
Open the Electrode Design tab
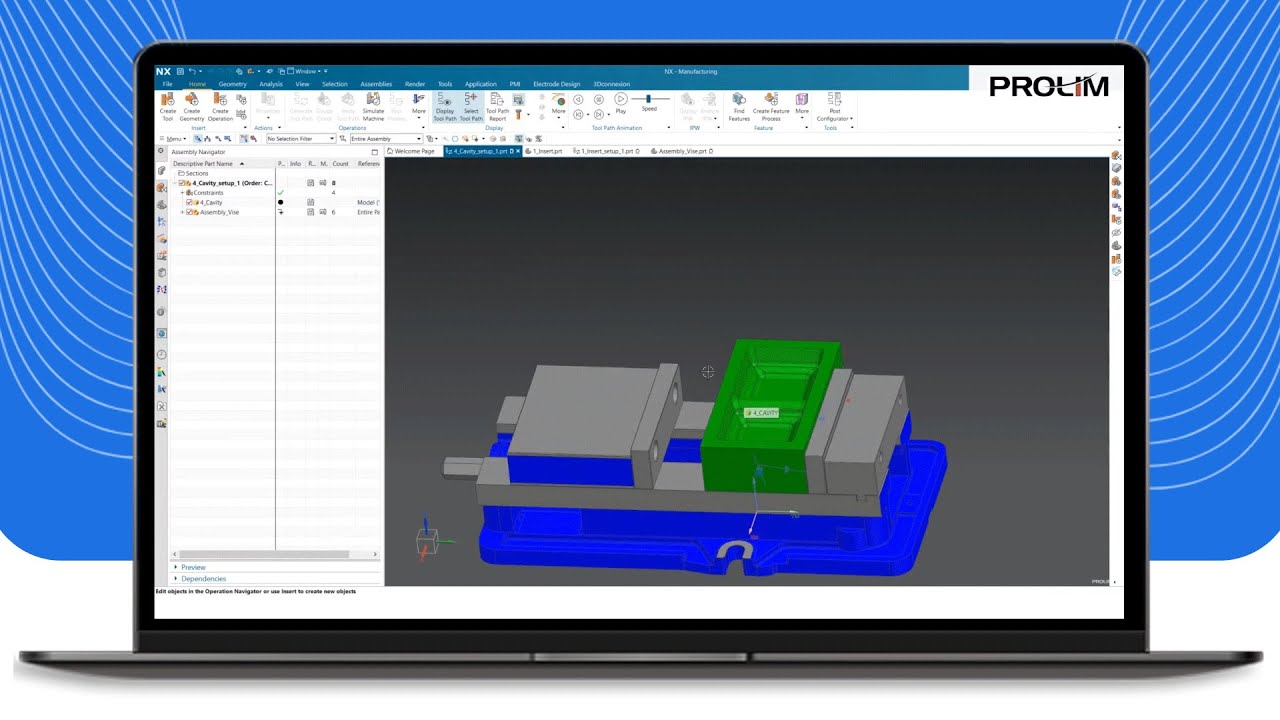click(x=557, y=84)
